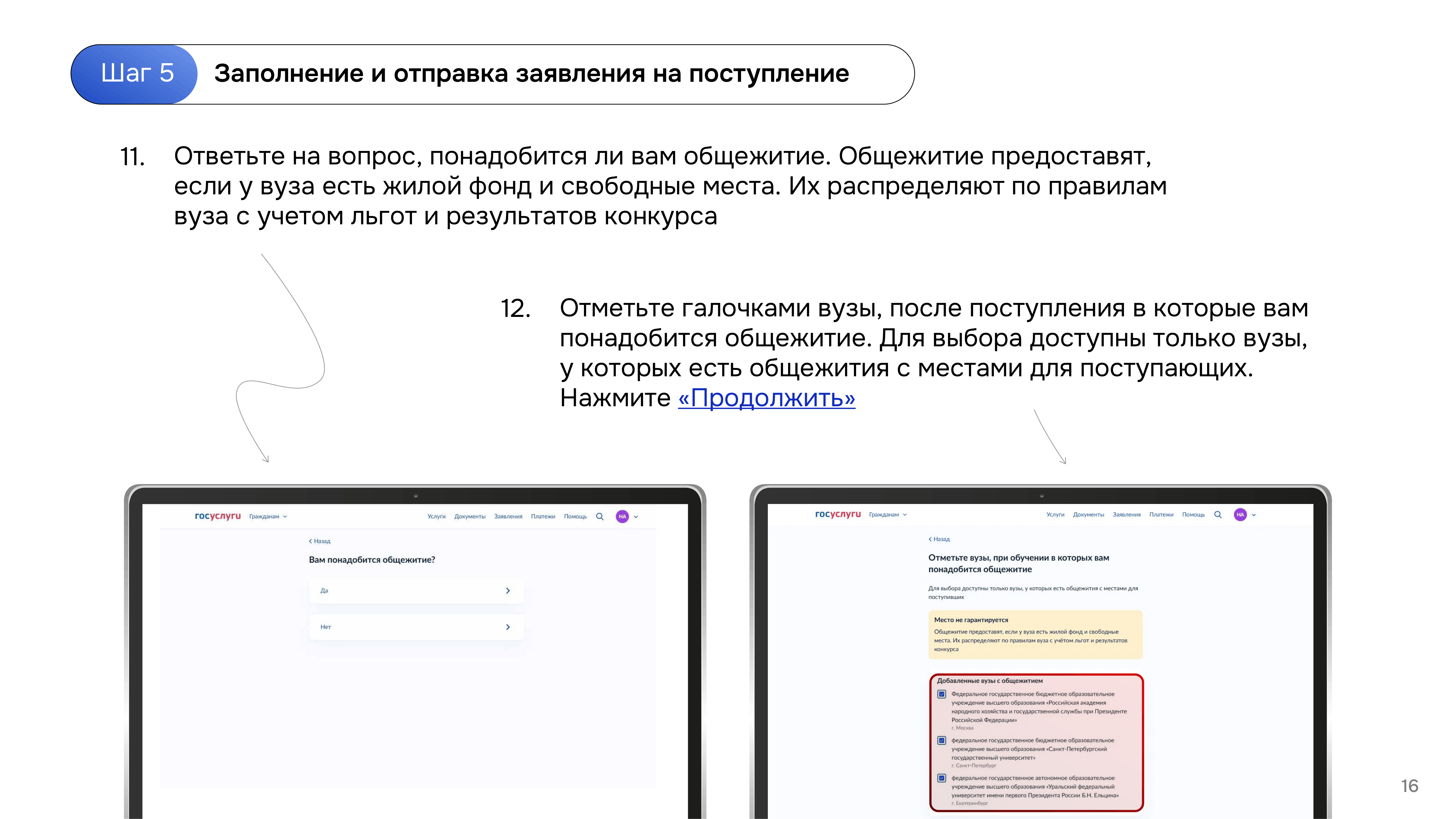Click heading «Вам понадобится общежитие?»
Screen dimensions: 1456x819
(x=372, y=560)
